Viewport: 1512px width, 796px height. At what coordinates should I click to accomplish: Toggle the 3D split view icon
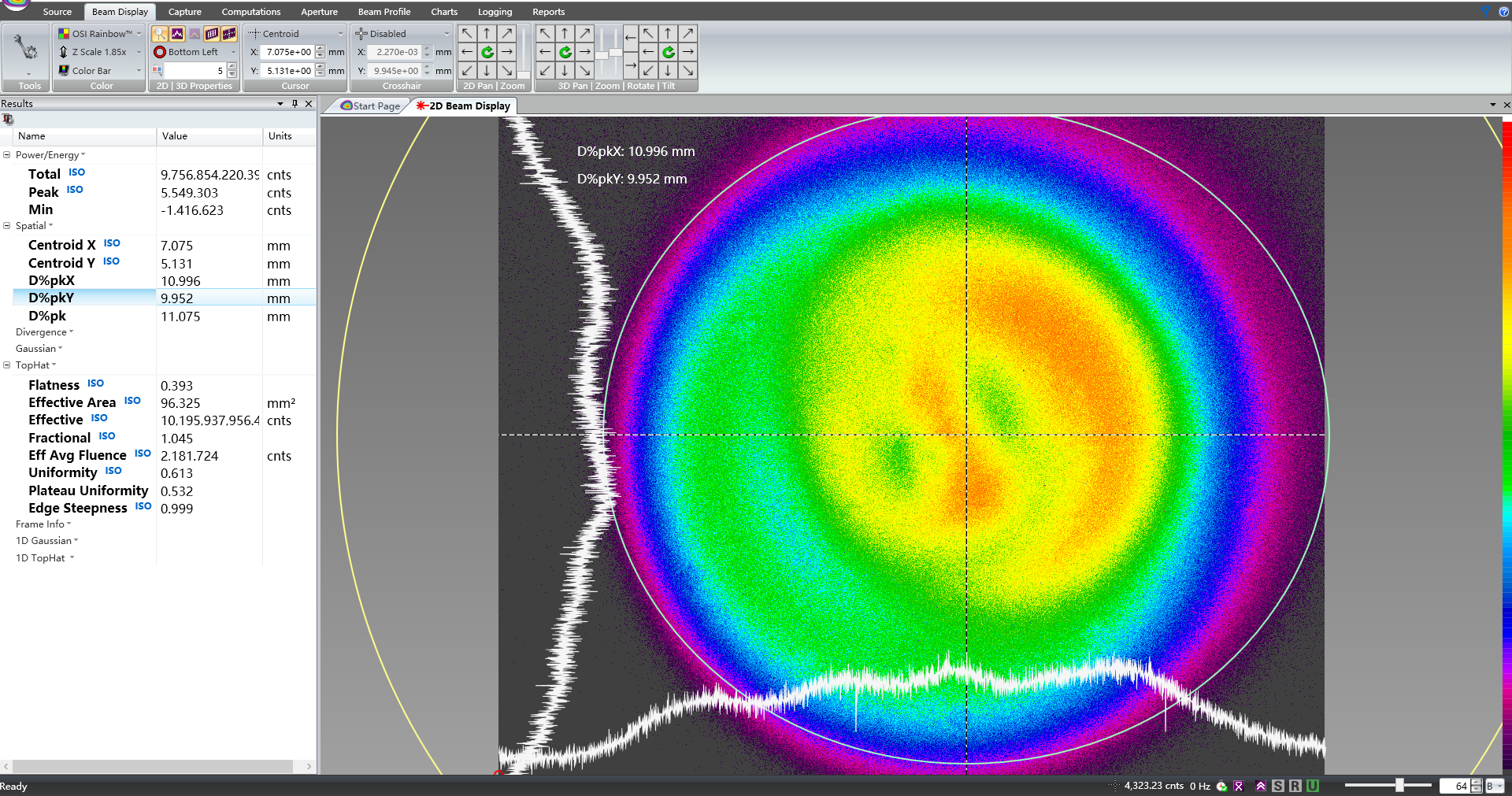[229, 34]
